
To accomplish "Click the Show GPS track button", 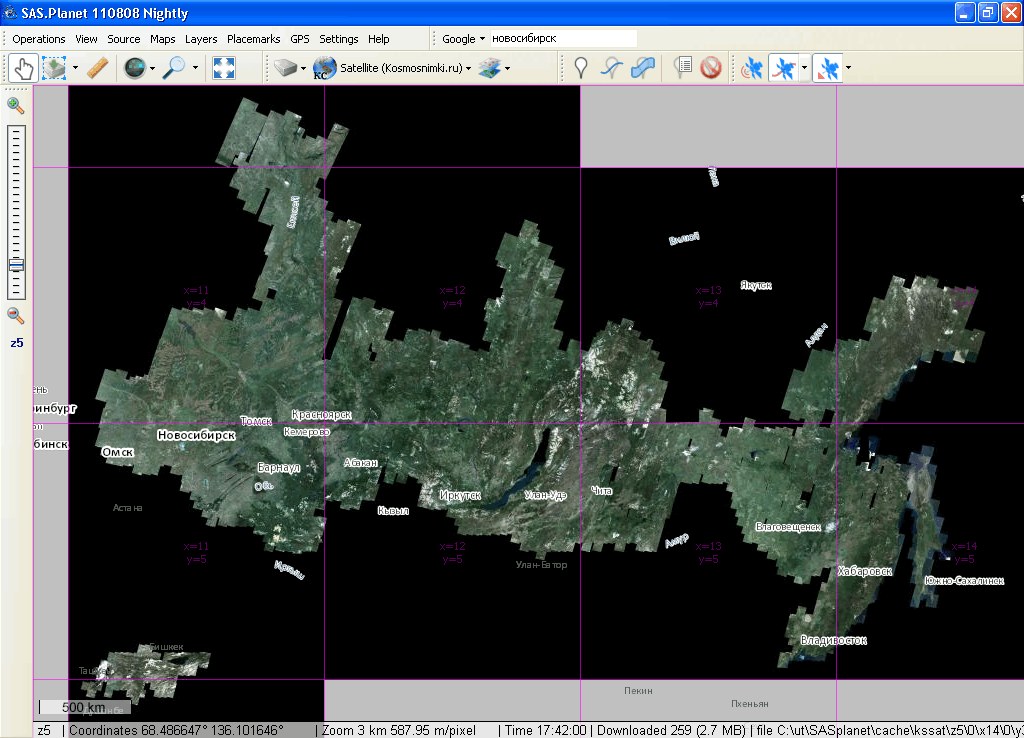I will coord(783,68).
